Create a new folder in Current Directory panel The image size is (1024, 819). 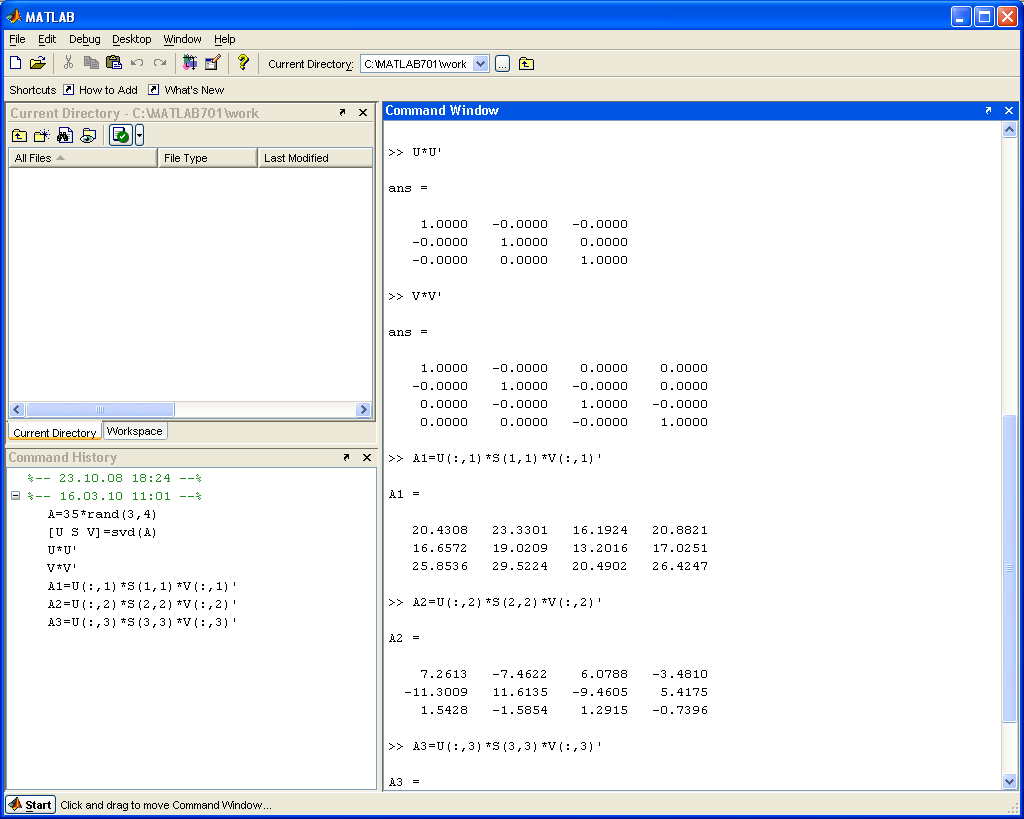[42, 136]
